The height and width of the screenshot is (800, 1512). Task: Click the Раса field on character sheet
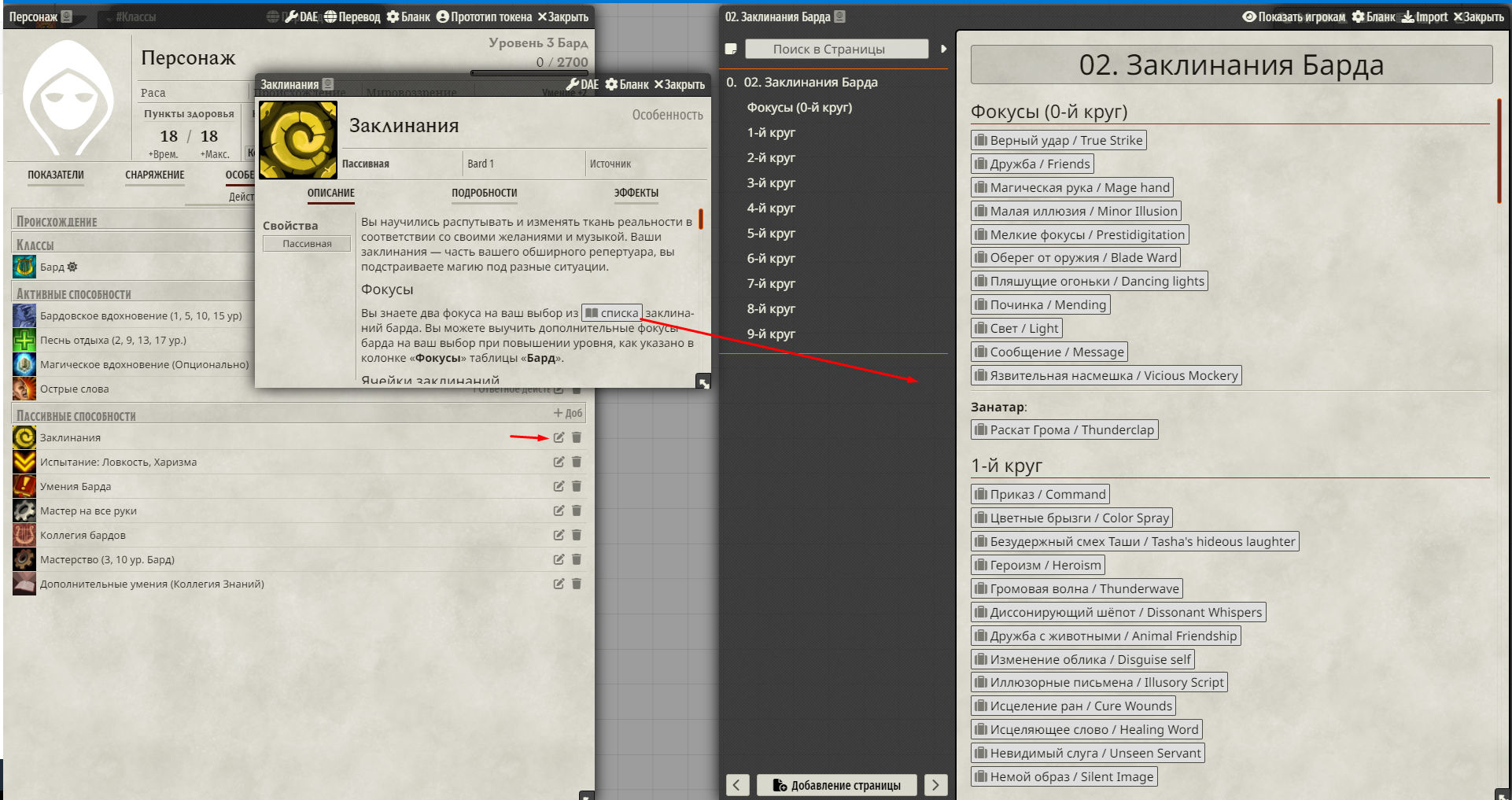tap(193, 93)
